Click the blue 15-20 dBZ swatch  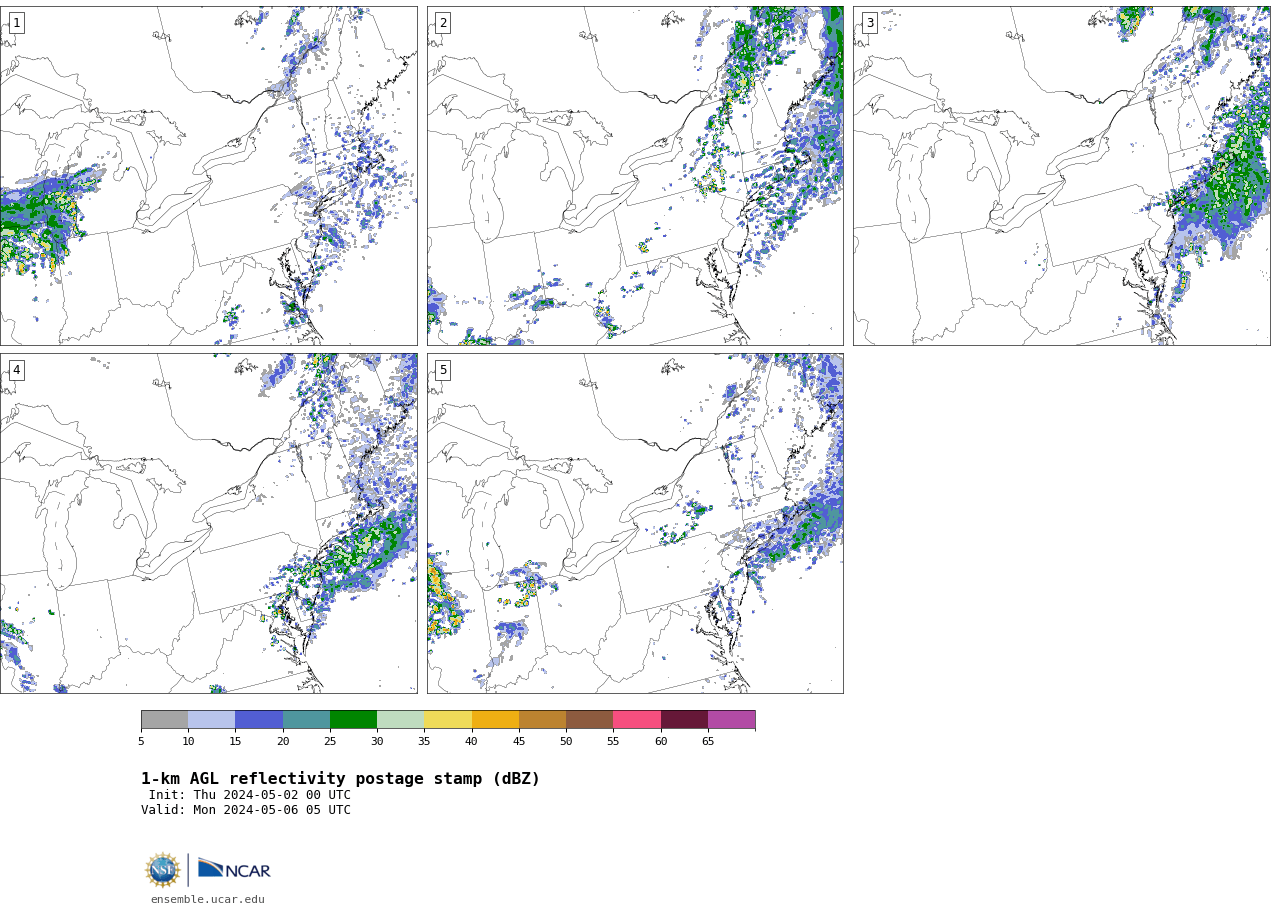pos(259,720)
